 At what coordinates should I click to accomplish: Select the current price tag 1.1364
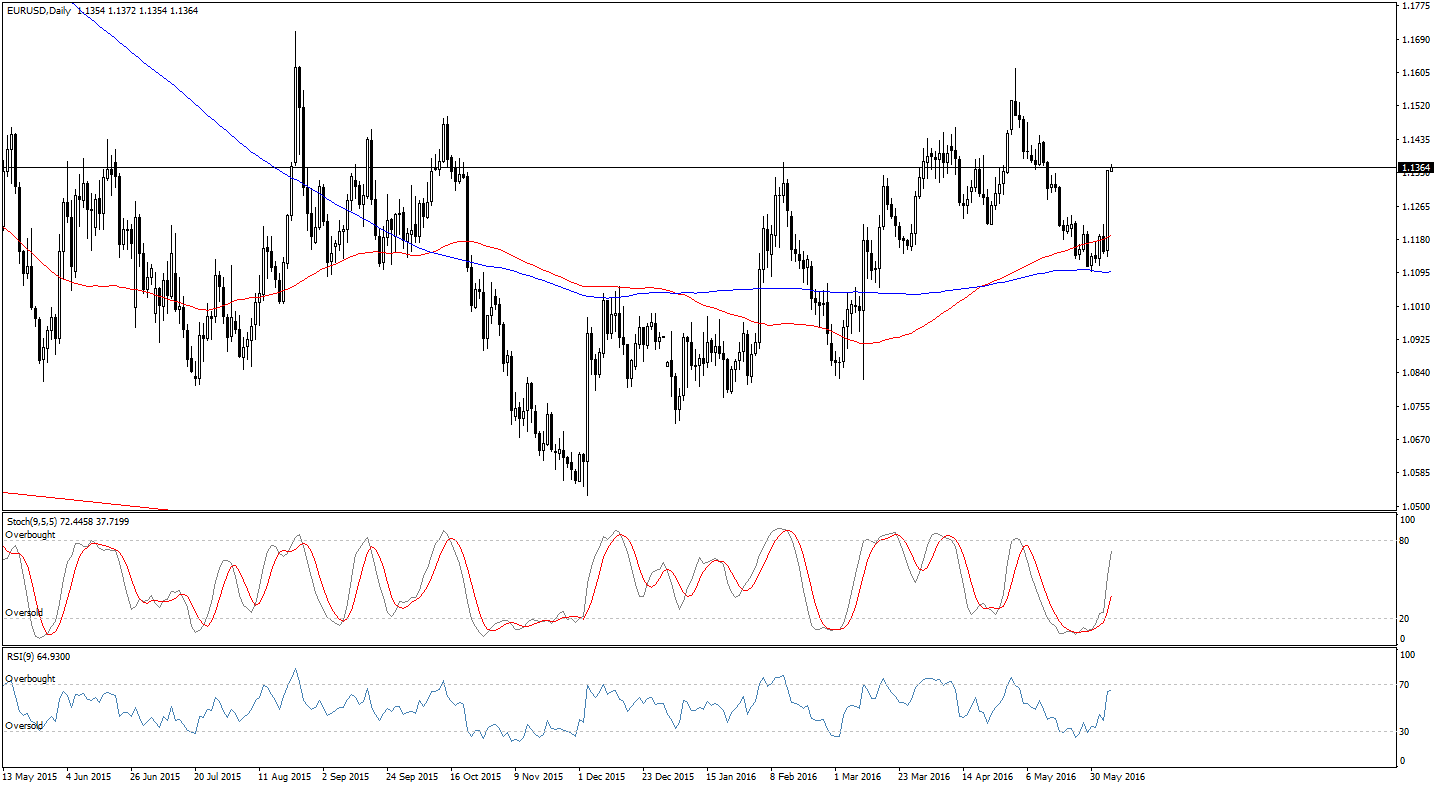coord(1415,168)
